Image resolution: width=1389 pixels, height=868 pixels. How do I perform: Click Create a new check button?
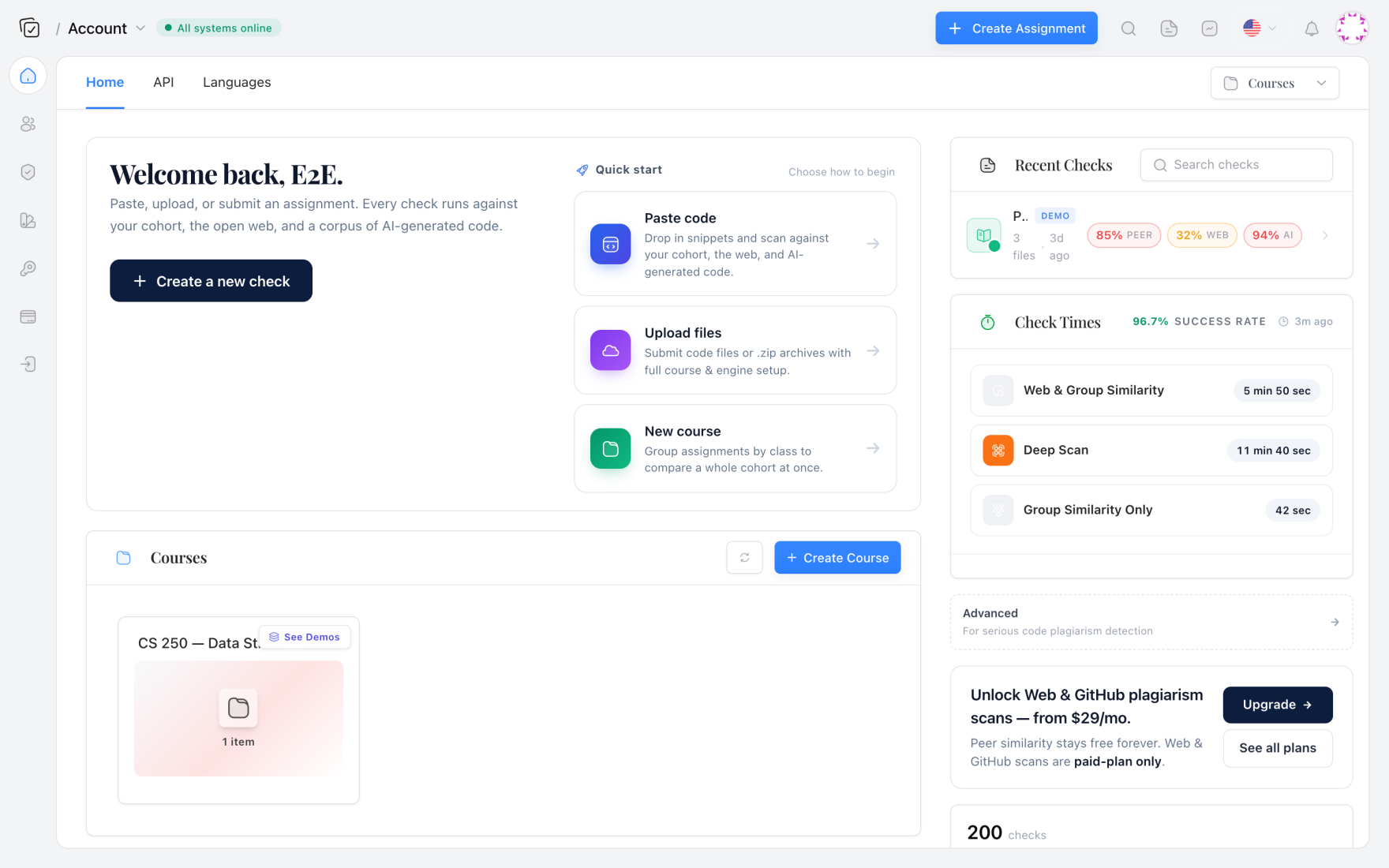pyautogui.click(x=211, y=281)
